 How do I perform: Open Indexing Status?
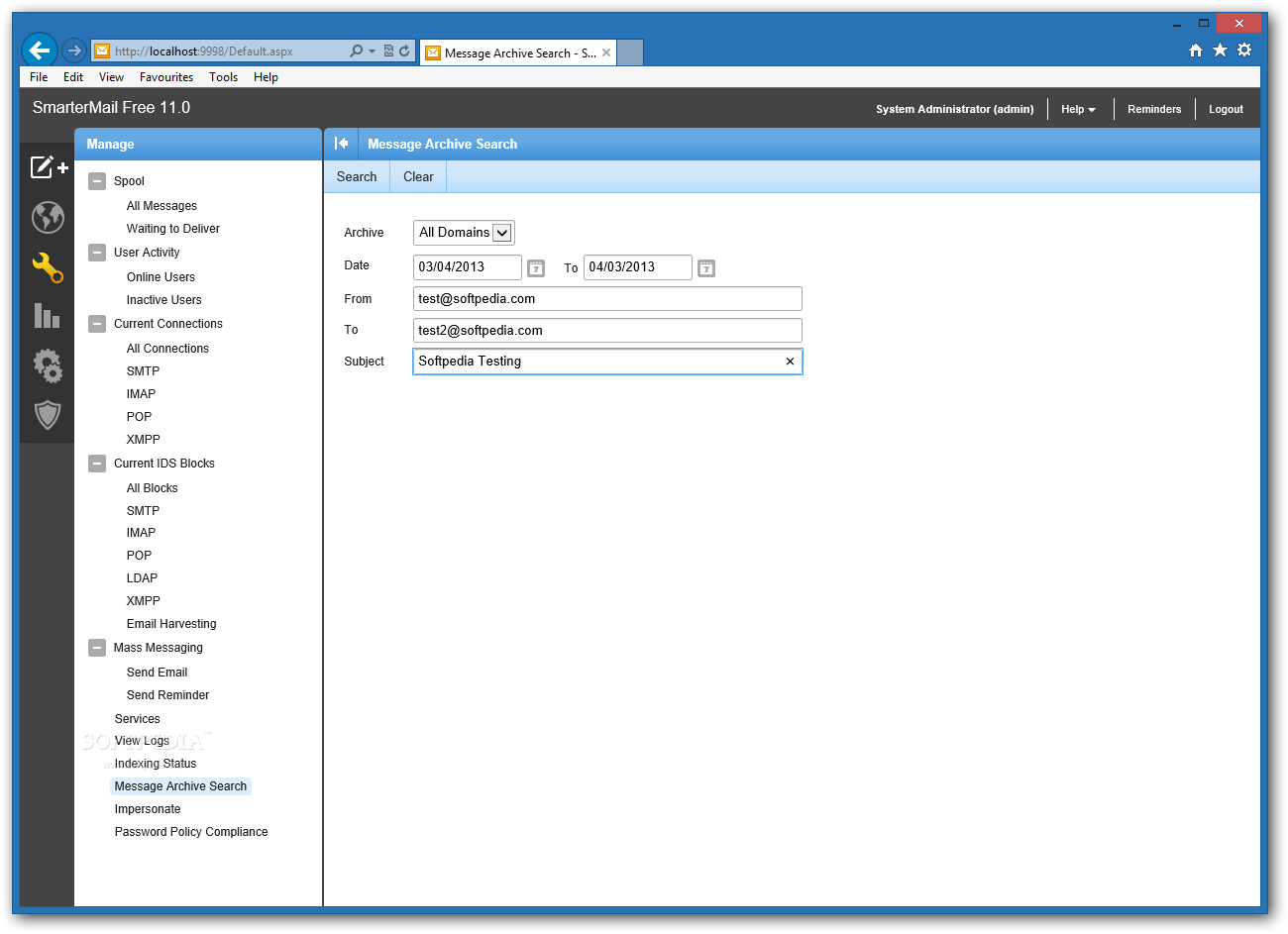pyautogui.click(x=156, y=764)
